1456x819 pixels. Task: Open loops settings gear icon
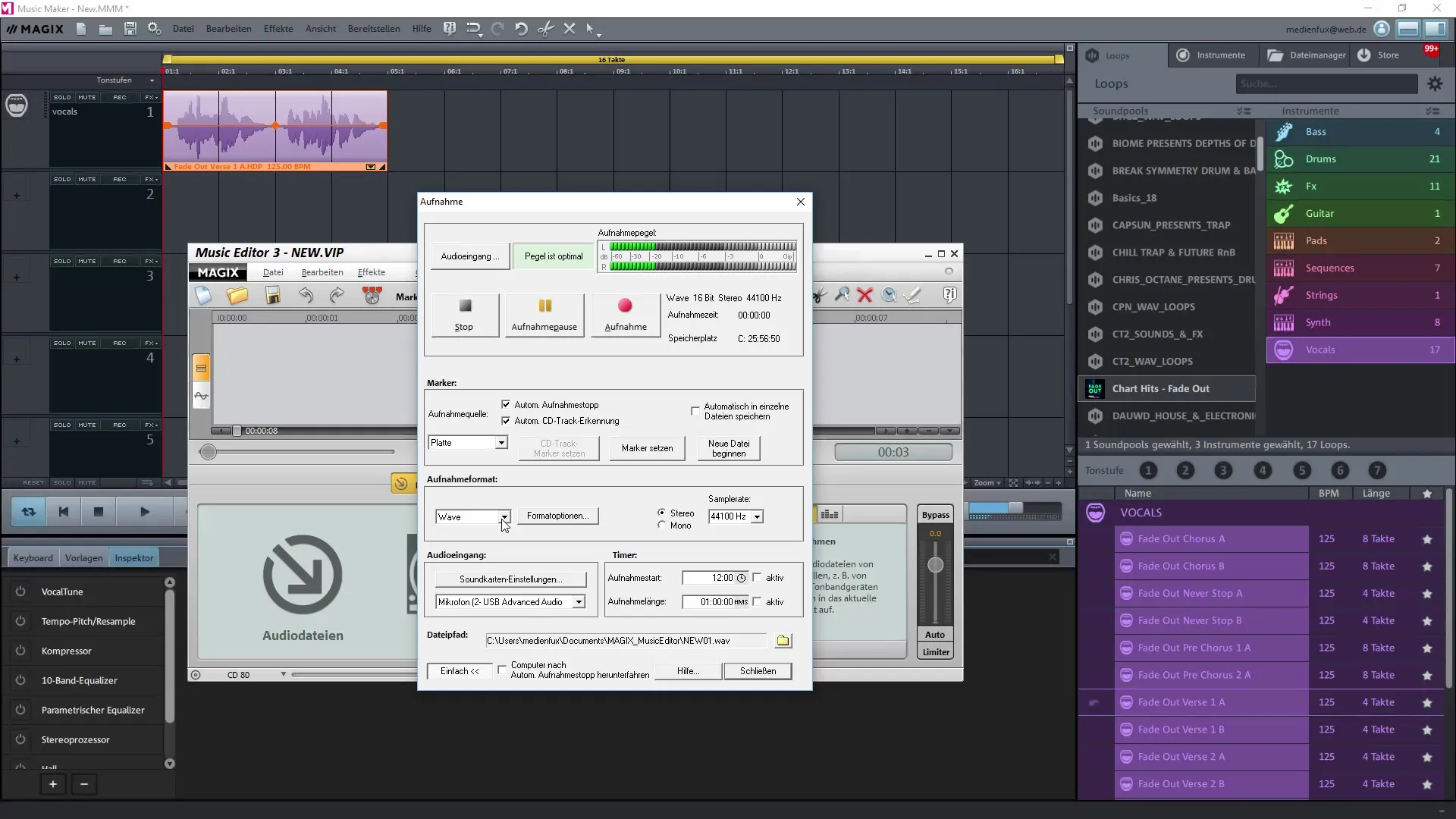[x=1435, y=84]
